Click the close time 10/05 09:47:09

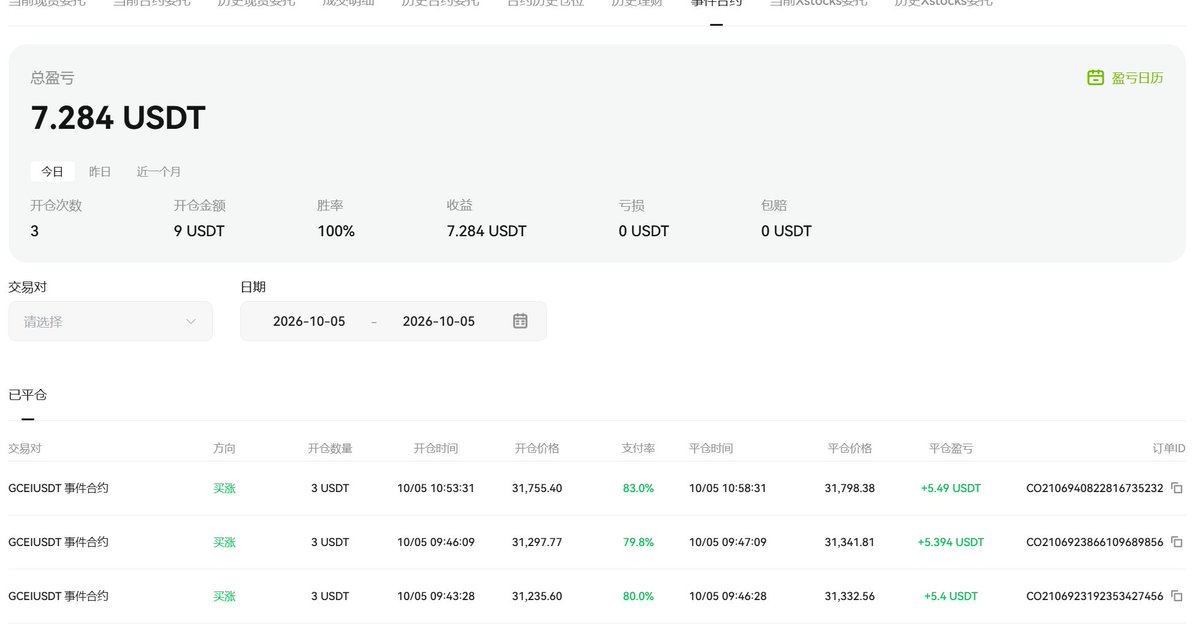click(x=728, y=543)
